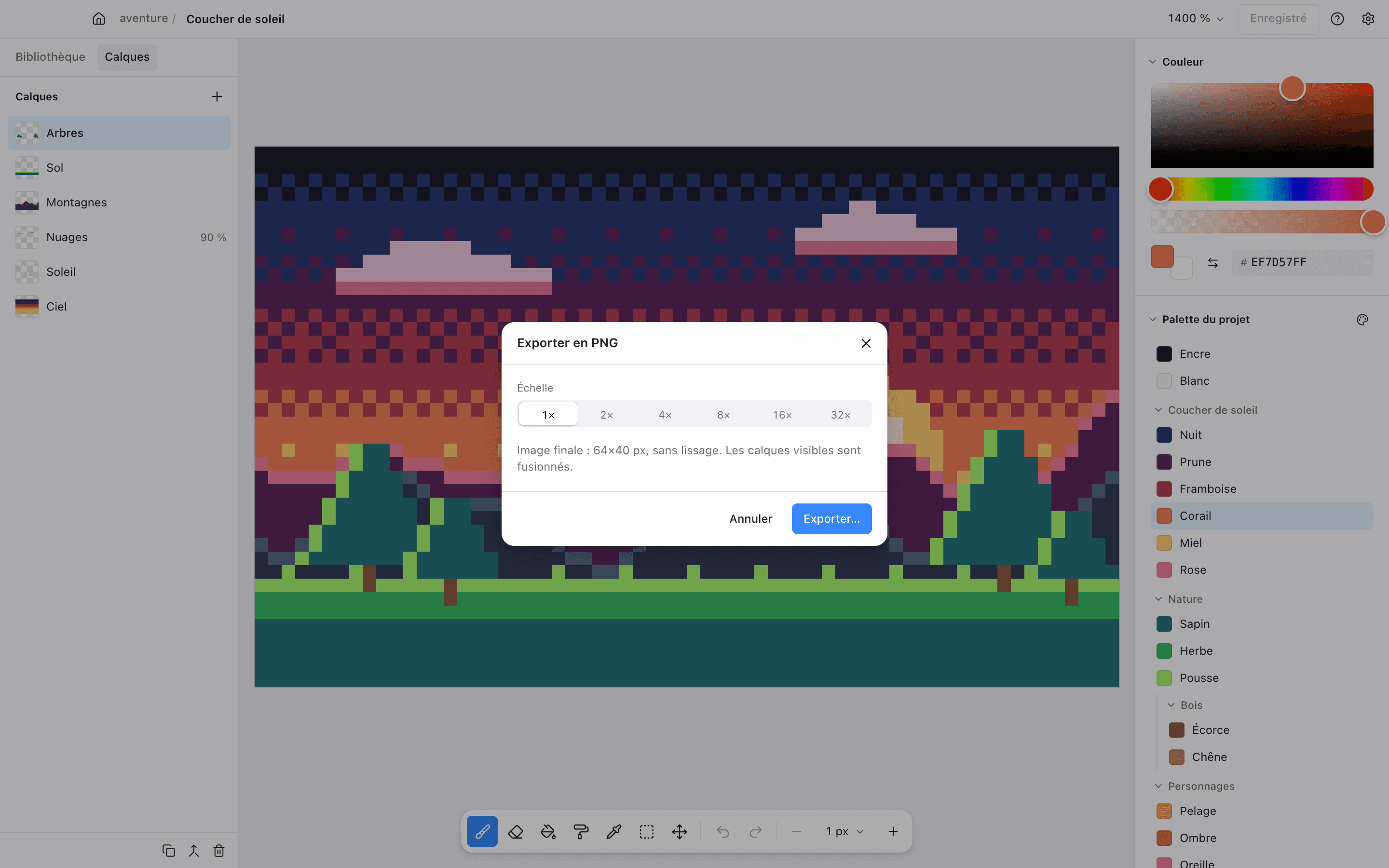This screenshot has width=1389, height=868.
Task: Collapse the Coucher de soleil palette group
Action: point(1158,410)
